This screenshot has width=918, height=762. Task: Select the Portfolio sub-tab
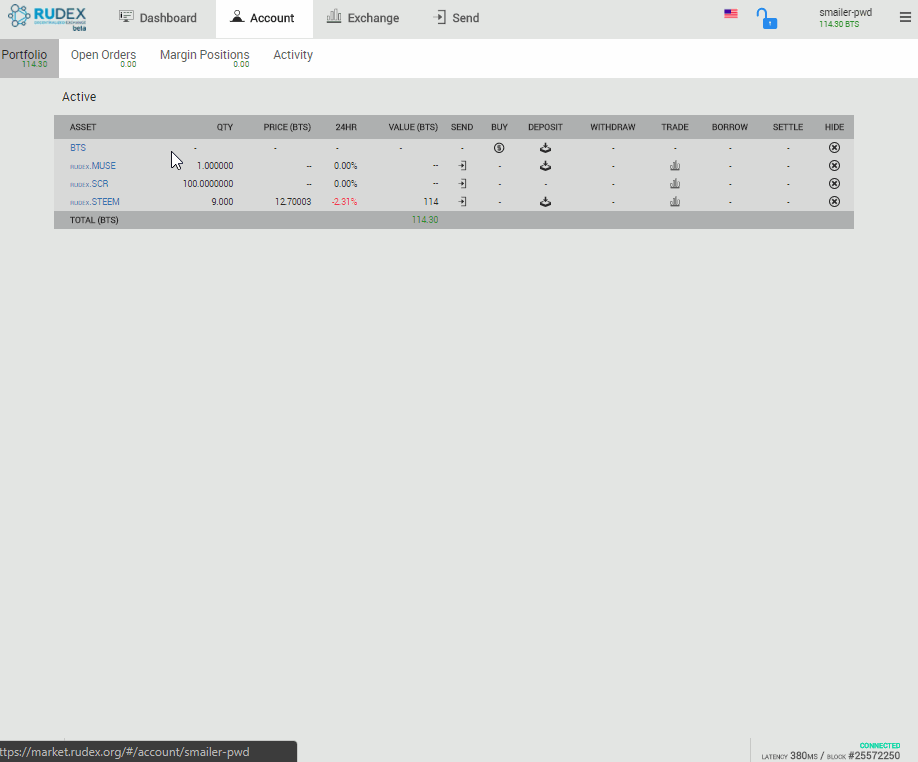coord(29,58)
